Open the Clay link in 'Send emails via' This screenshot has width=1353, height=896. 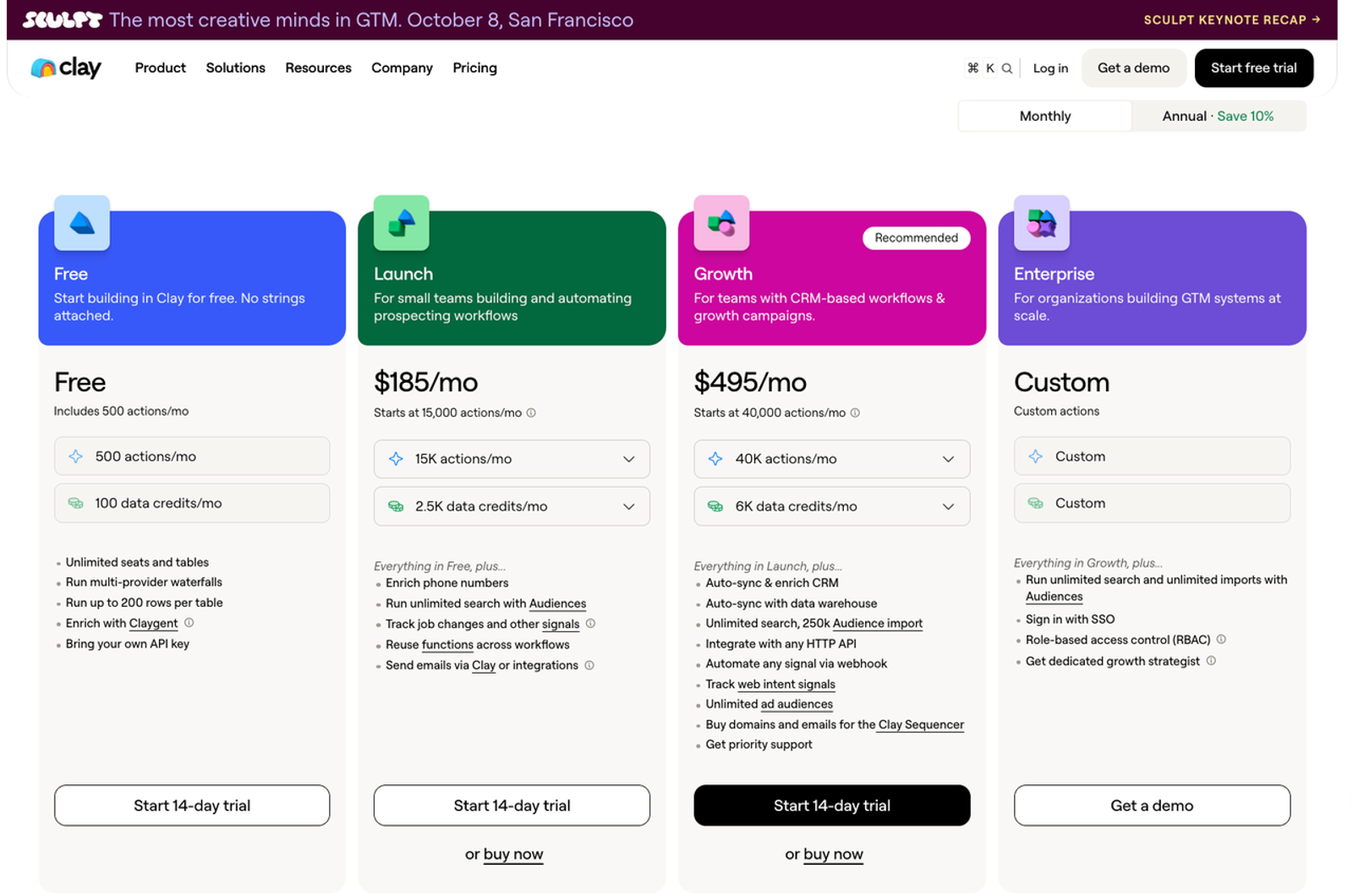coord(484,665)
